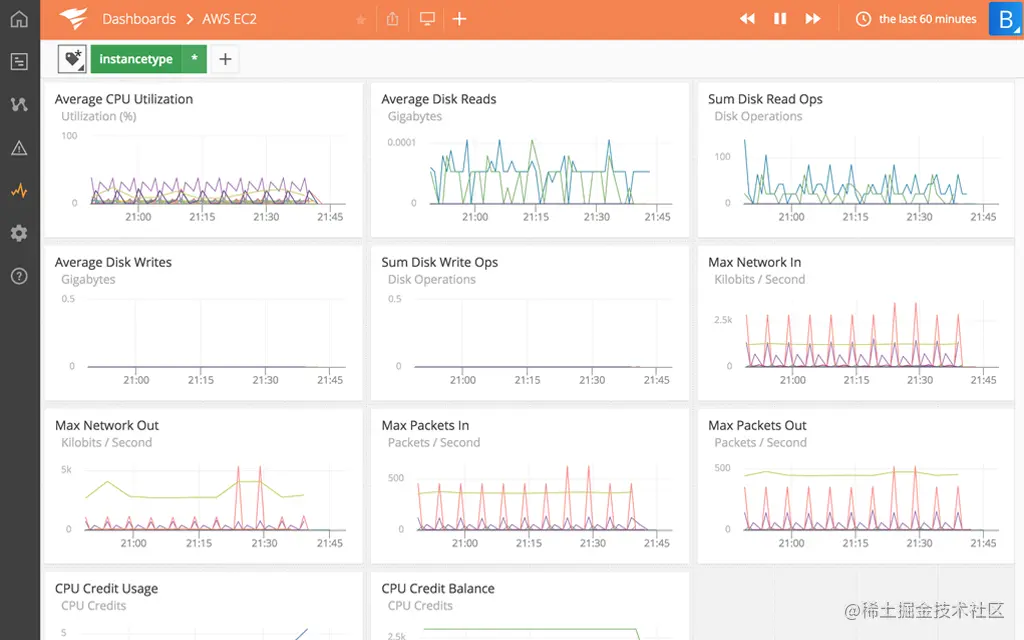Select Dashboards in the breadcrumb menu
The image size is (1024, 640).
pyautogui.click(x=139, y=18)
